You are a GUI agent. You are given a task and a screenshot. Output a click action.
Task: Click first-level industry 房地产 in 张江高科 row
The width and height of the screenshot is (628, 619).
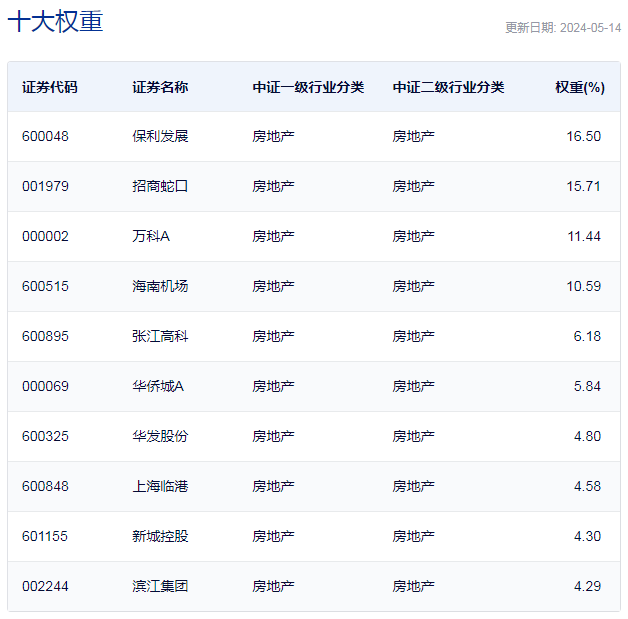point(273,336)
